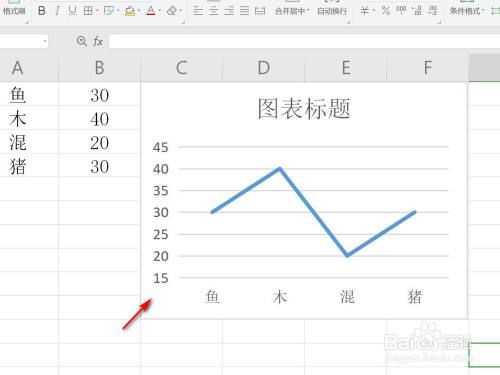This screenshot has width=500, height=375.
Task: Select column B header
Action: (99, 68)
